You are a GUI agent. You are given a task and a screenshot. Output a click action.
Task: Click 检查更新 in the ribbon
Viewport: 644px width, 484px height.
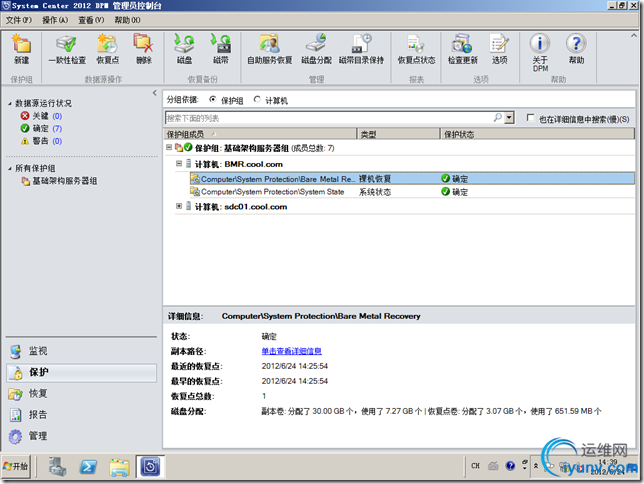click(462, 49)
